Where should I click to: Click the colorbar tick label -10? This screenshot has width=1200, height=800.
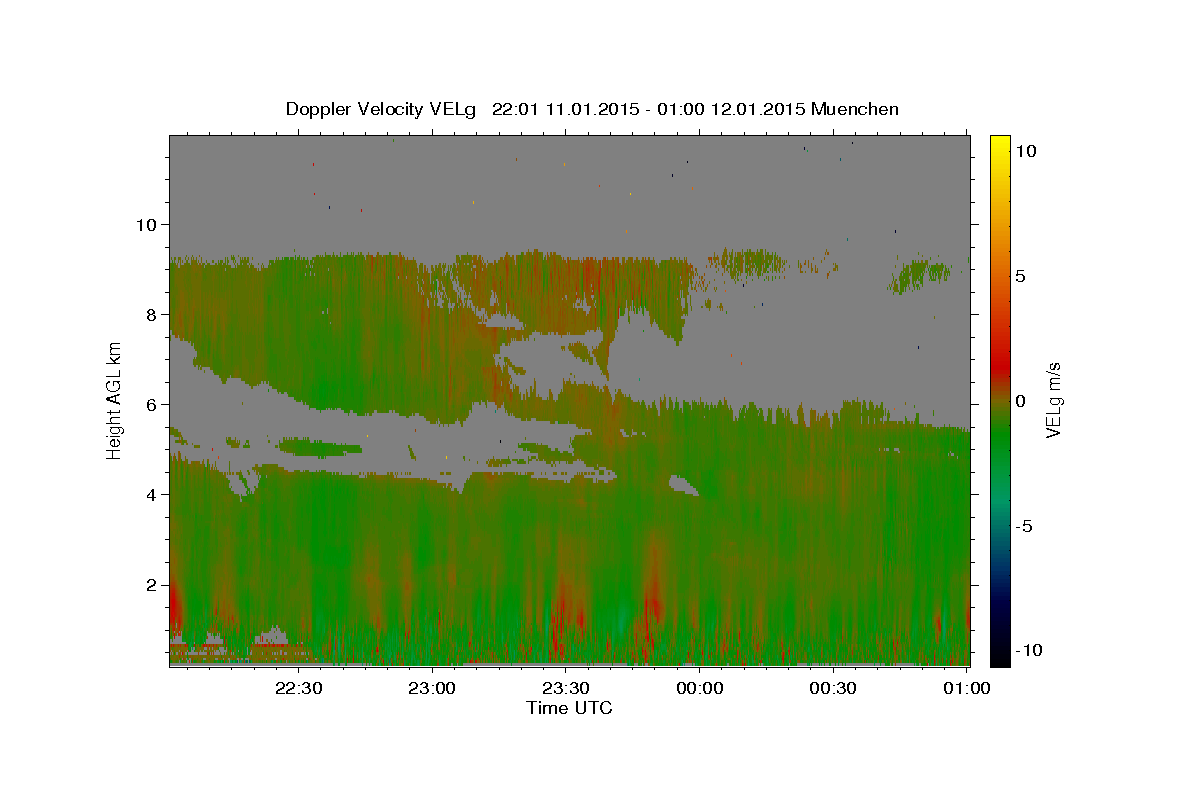coord(1029,650)
